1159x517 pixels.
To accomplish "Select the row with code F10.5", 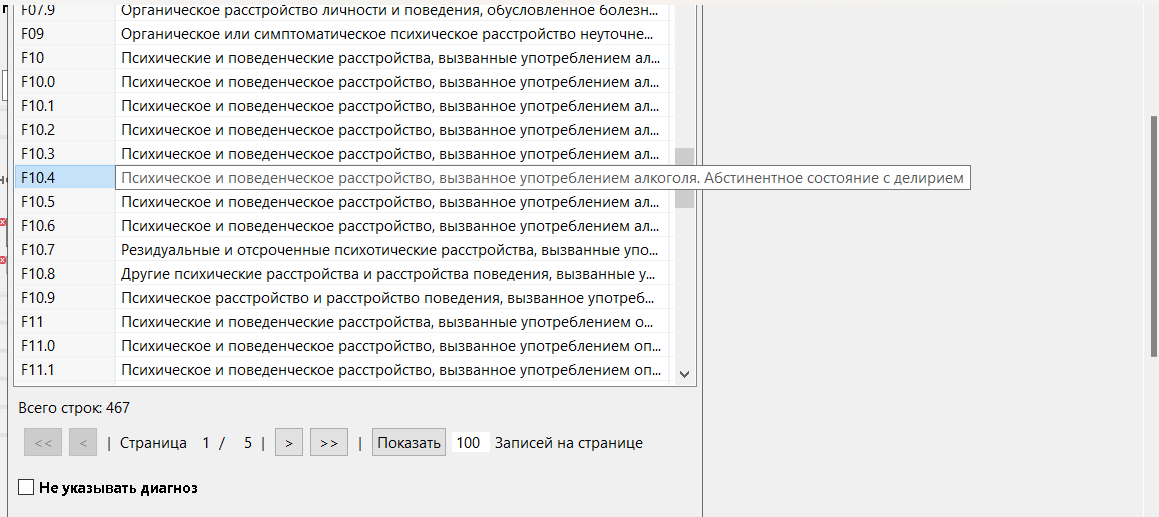I will tap(344, 202).
